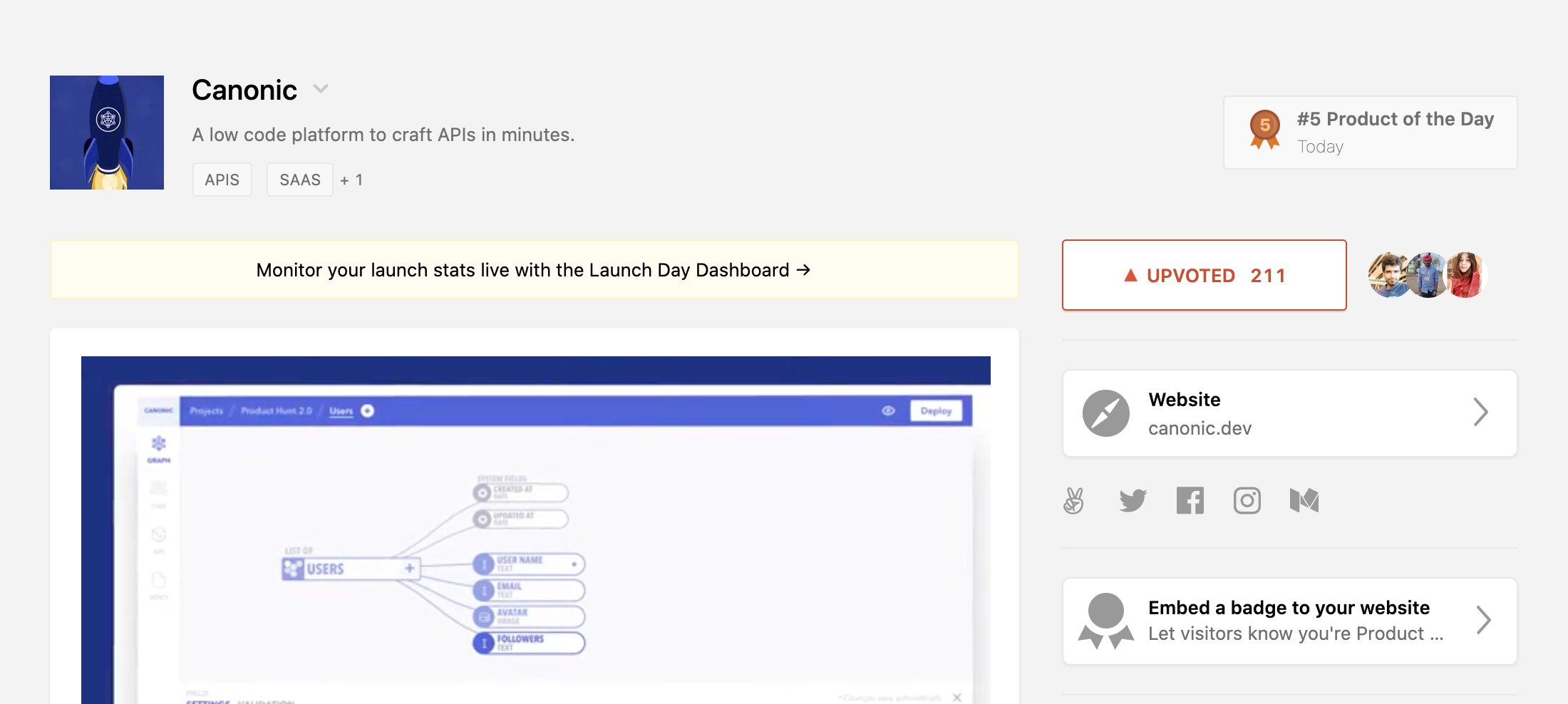Viewport: 1568px width, 704px height.
Task: View the first upvoter avatar
Action: (x=1389, y=275)
